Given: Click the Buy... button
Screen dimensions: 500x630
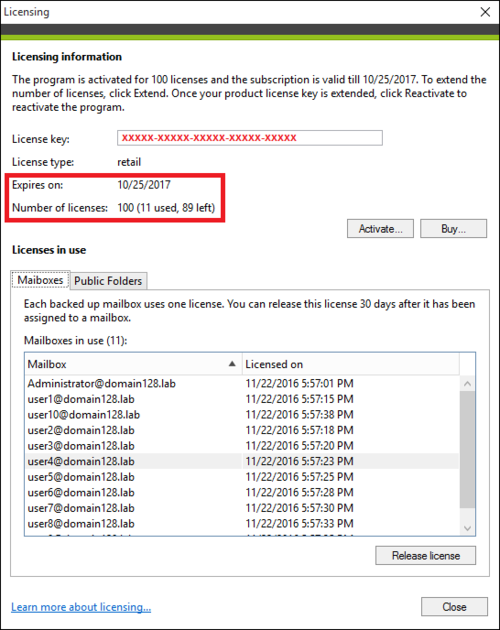Looking at the screenshot, I should pyautogui.click(x=453, y=229).
